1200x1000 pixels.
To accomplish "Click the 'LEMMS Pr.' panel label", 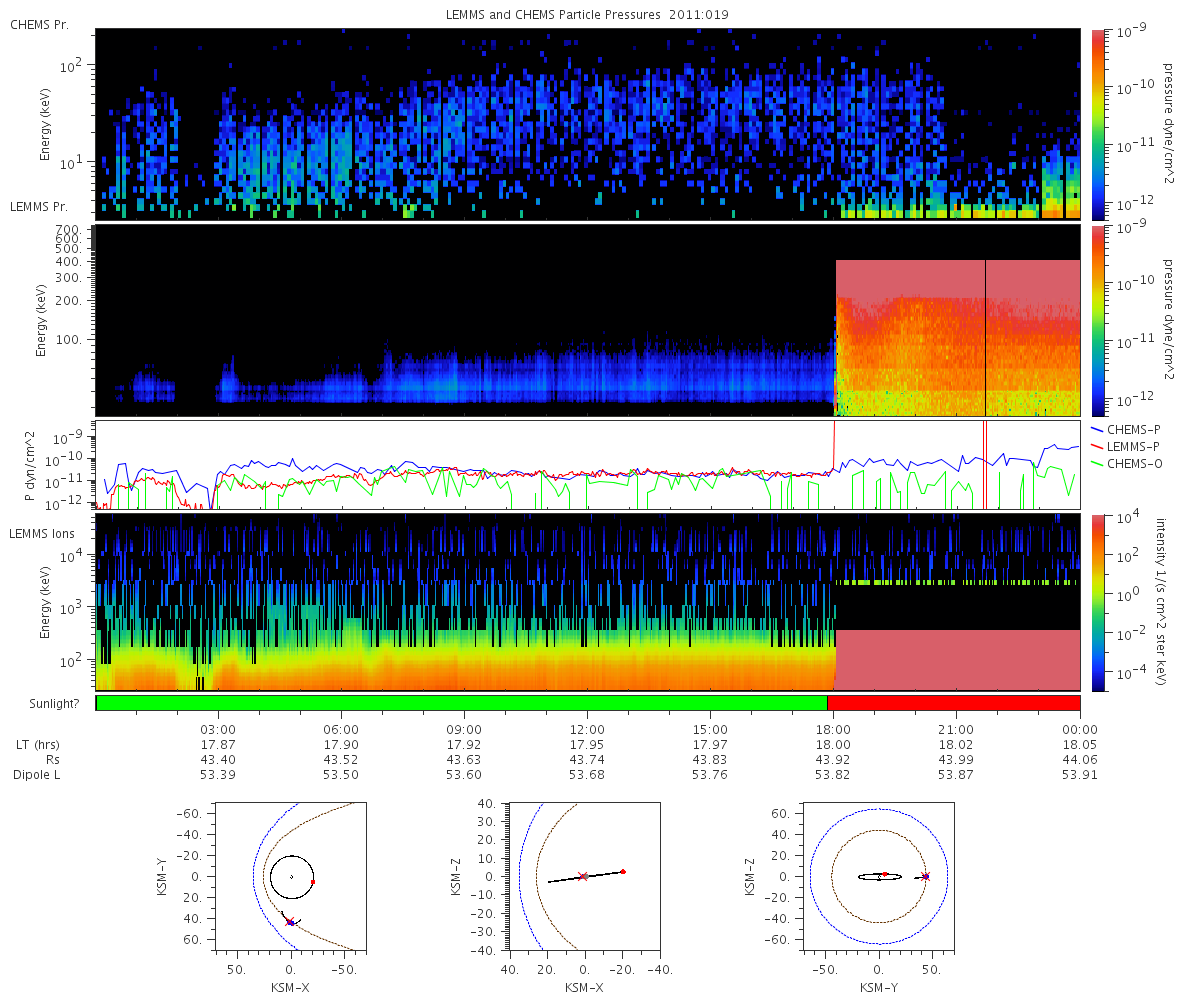I will tap(40, 207).
